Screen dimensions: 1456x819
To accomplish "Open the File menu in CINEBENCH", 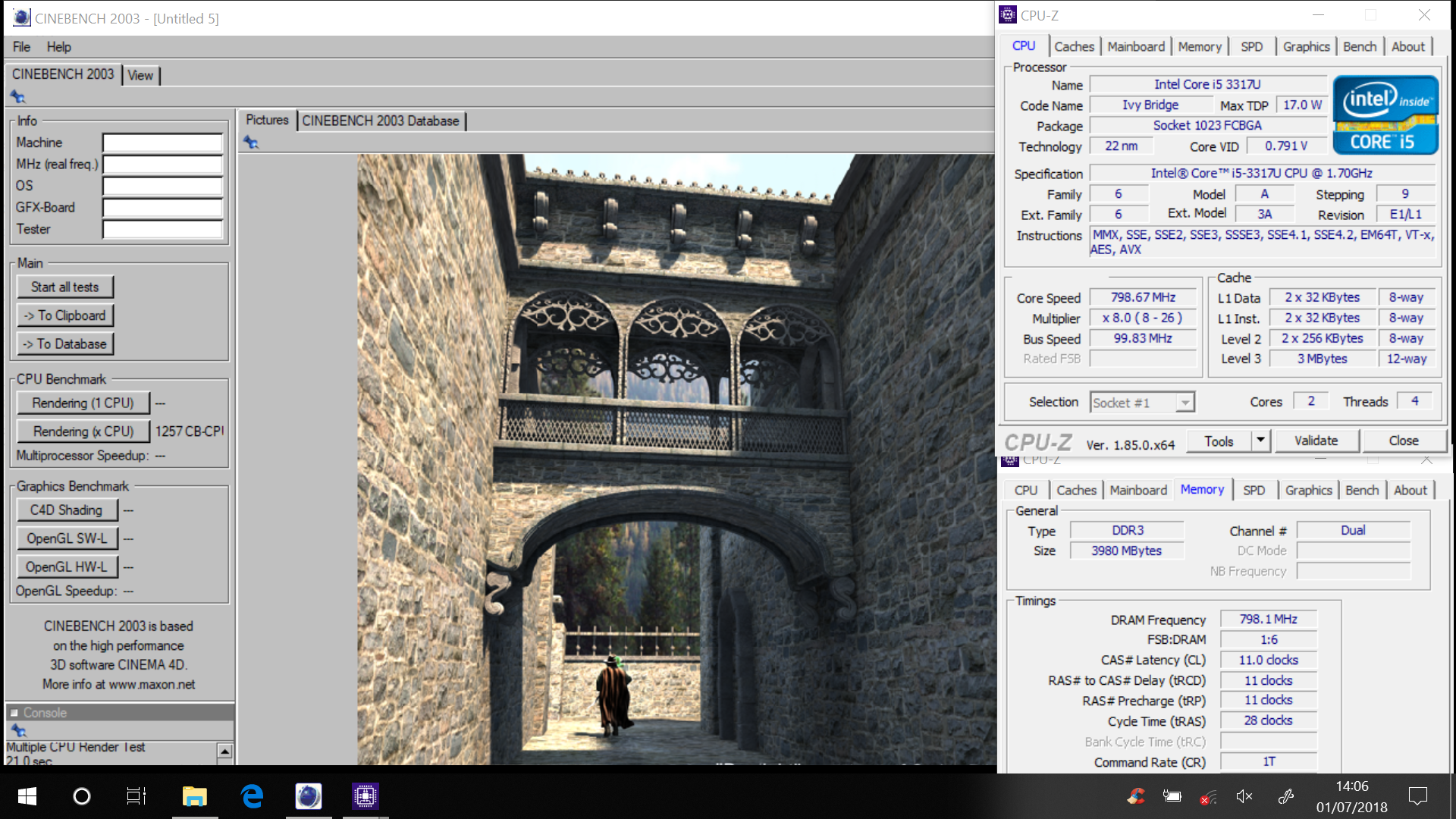I will tap(21, 47).
